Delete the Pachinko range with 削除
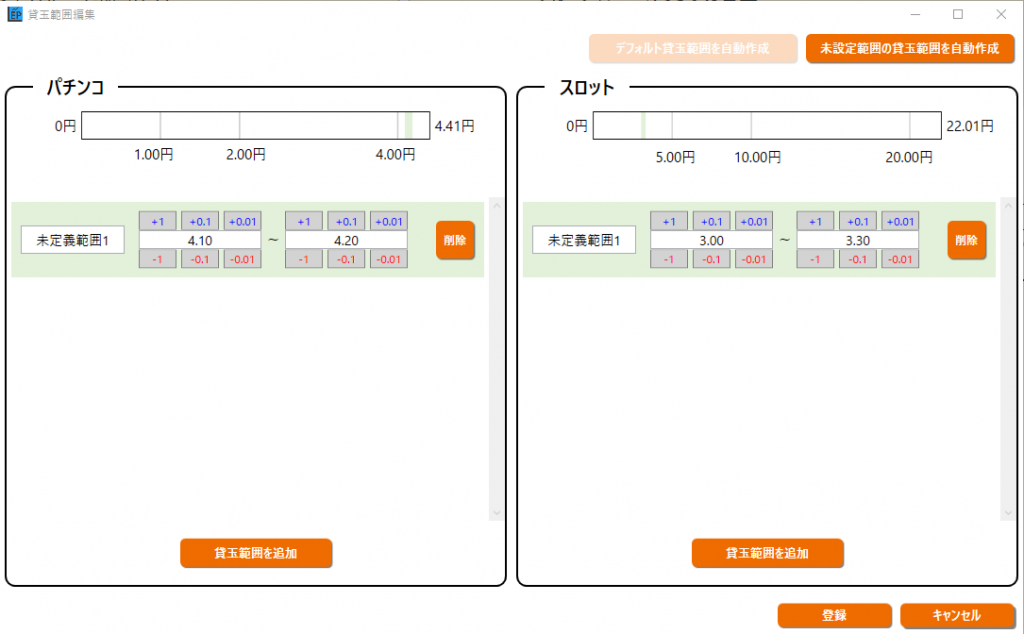The image size is (1024, 634). click(x=455, y=240)
